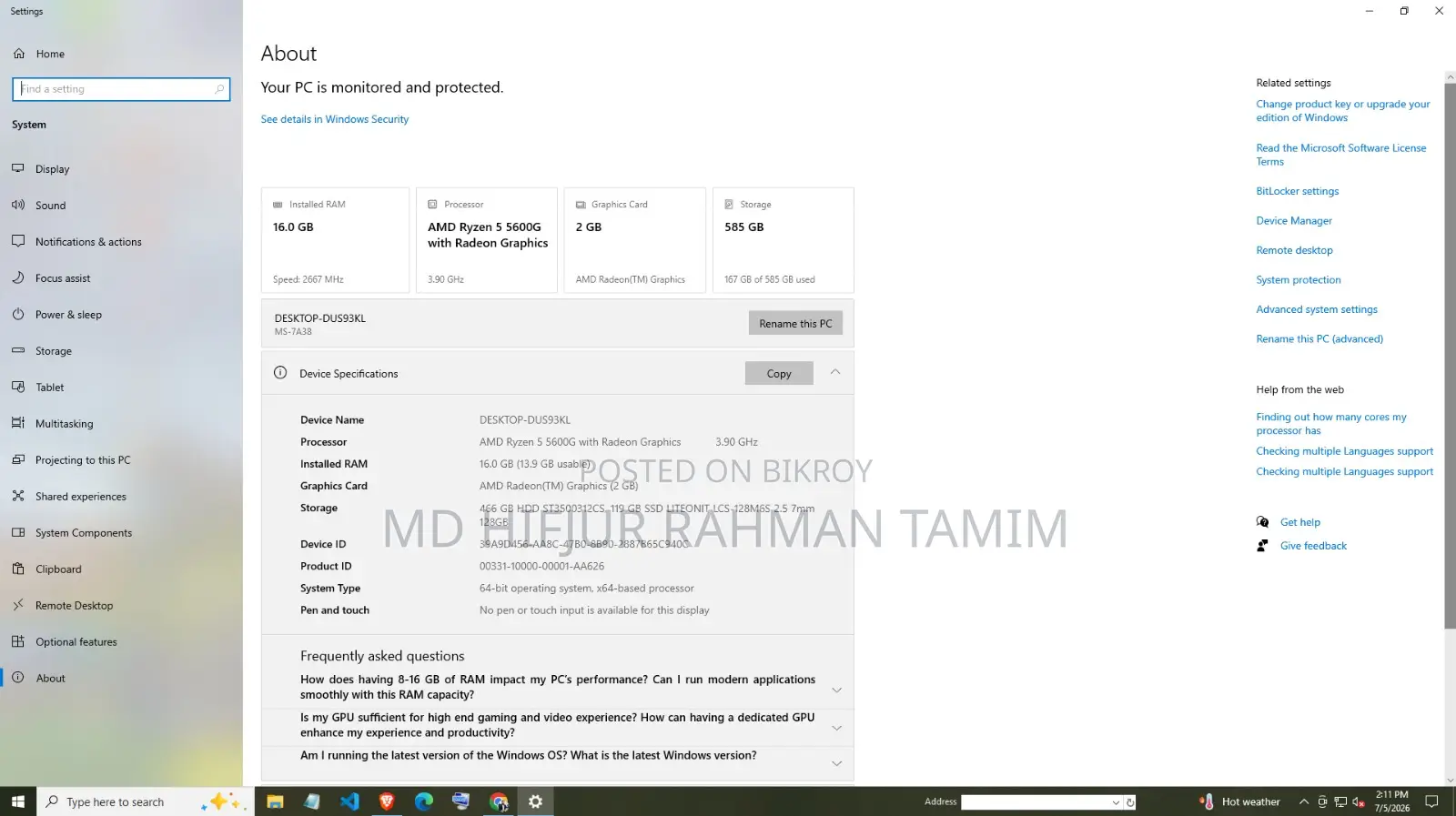Viewport: 1456px width, 816px height.
Task: Open Brave browser from the taskbar
Action: pos(387,801)
